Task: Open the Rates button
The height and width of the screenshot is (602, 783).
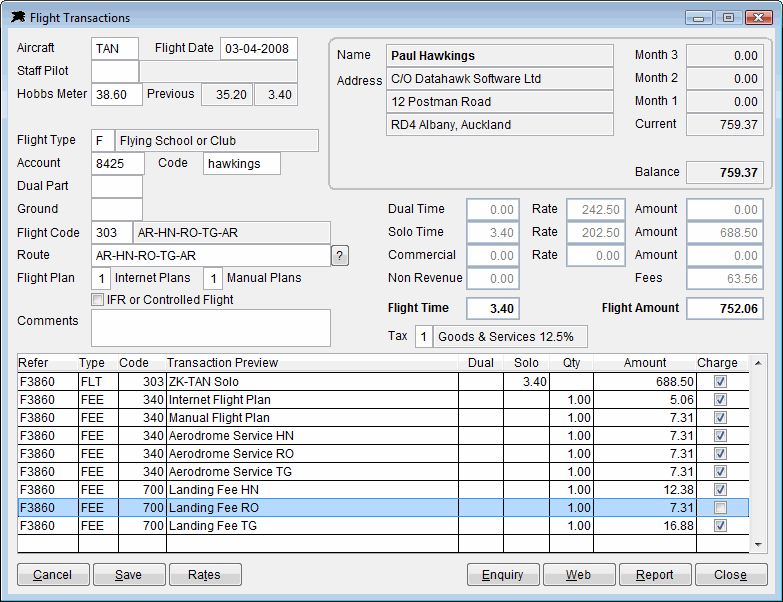Action: [205, 575]
